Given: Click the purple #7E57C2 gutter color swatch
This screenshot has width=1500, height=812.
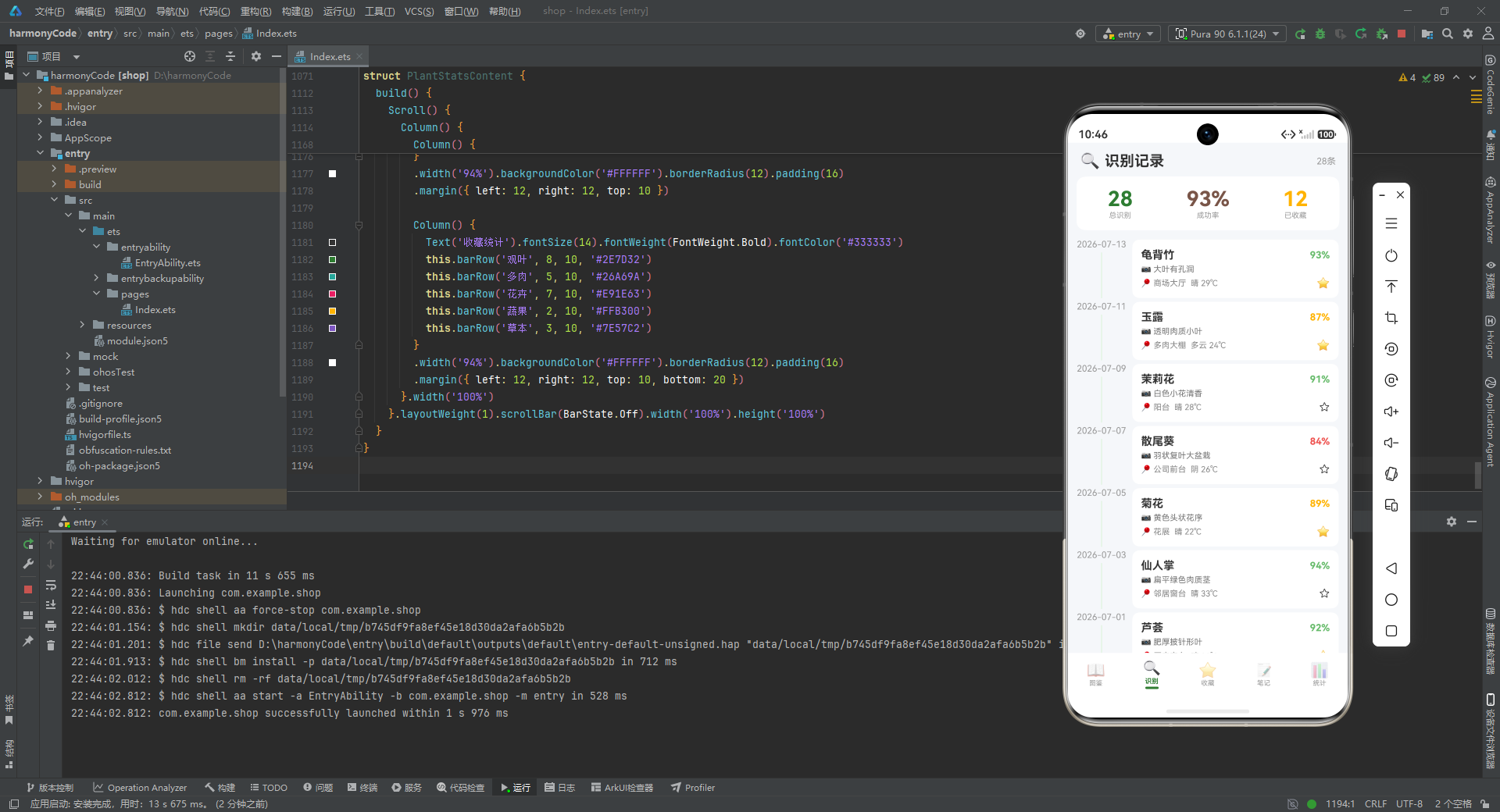Looking at the screenshot, I should (x=332, y=328).
